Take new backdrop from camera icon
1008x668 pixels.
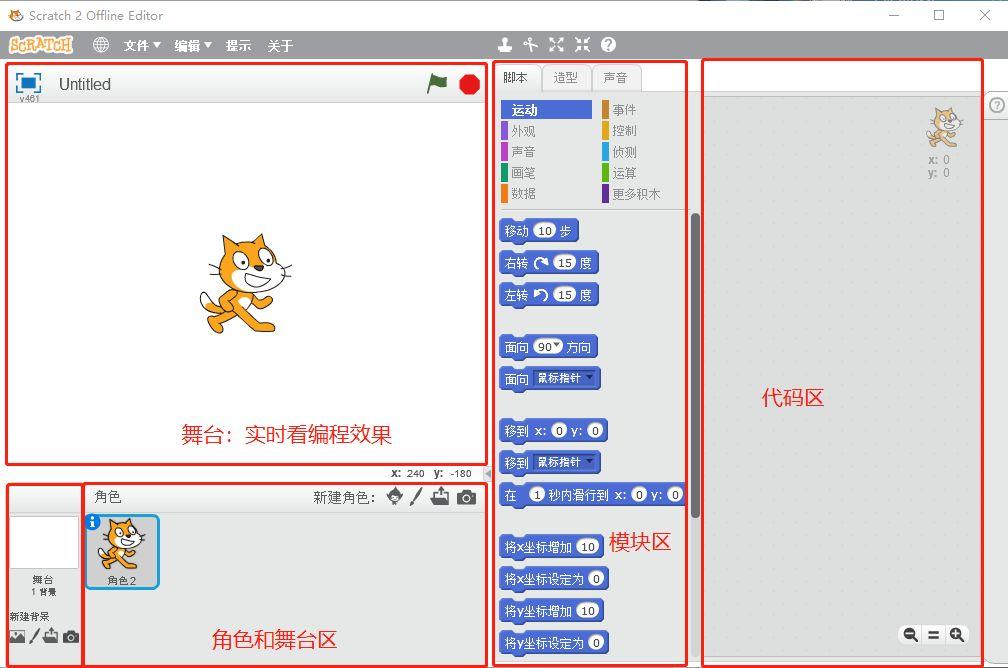pos(71,637)
